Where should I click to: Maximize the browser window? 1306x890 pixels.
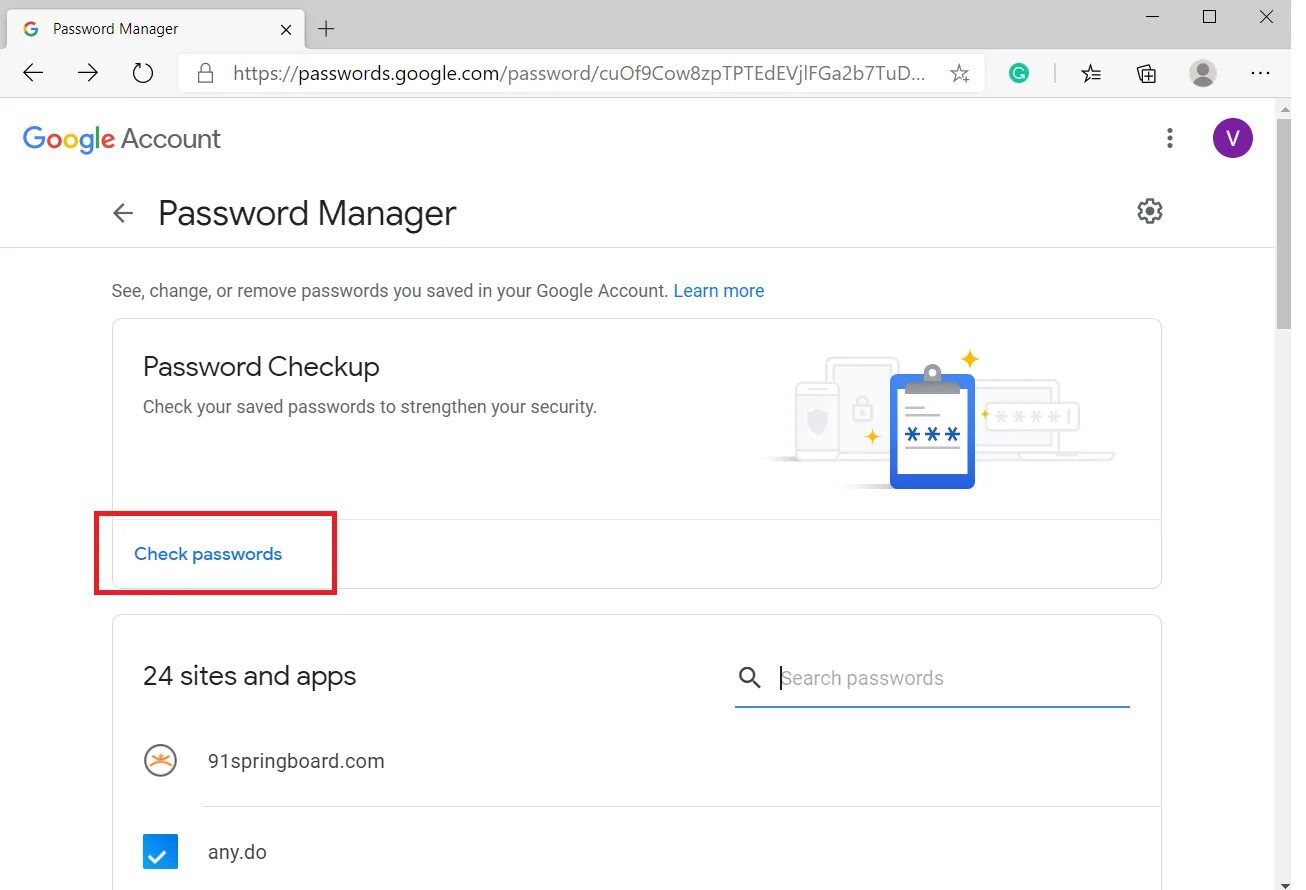point(1209,17)
